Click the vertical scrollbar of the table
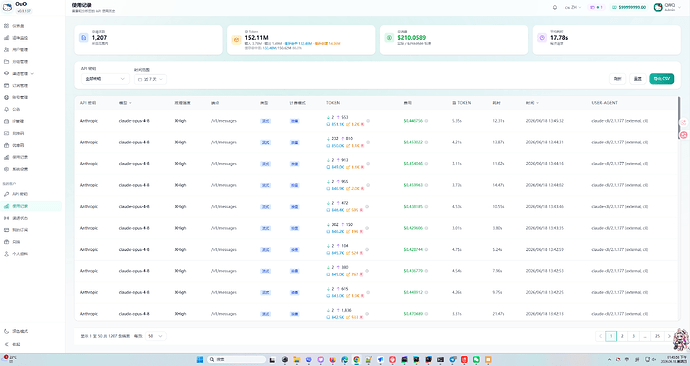Image resolution: width=690 pixels, height=366 pixels. pos(678,118)
